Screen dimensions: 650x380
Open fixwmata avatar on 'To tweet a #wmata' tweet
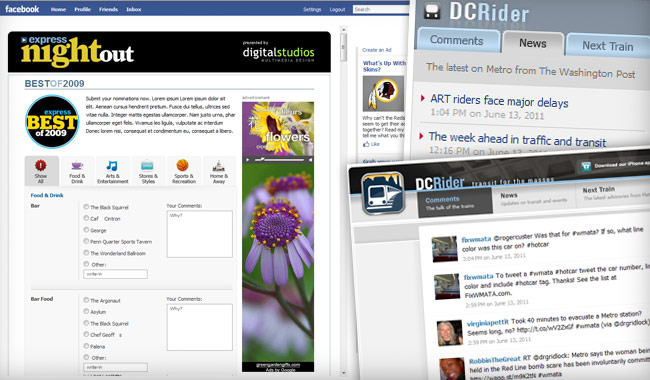447,286
